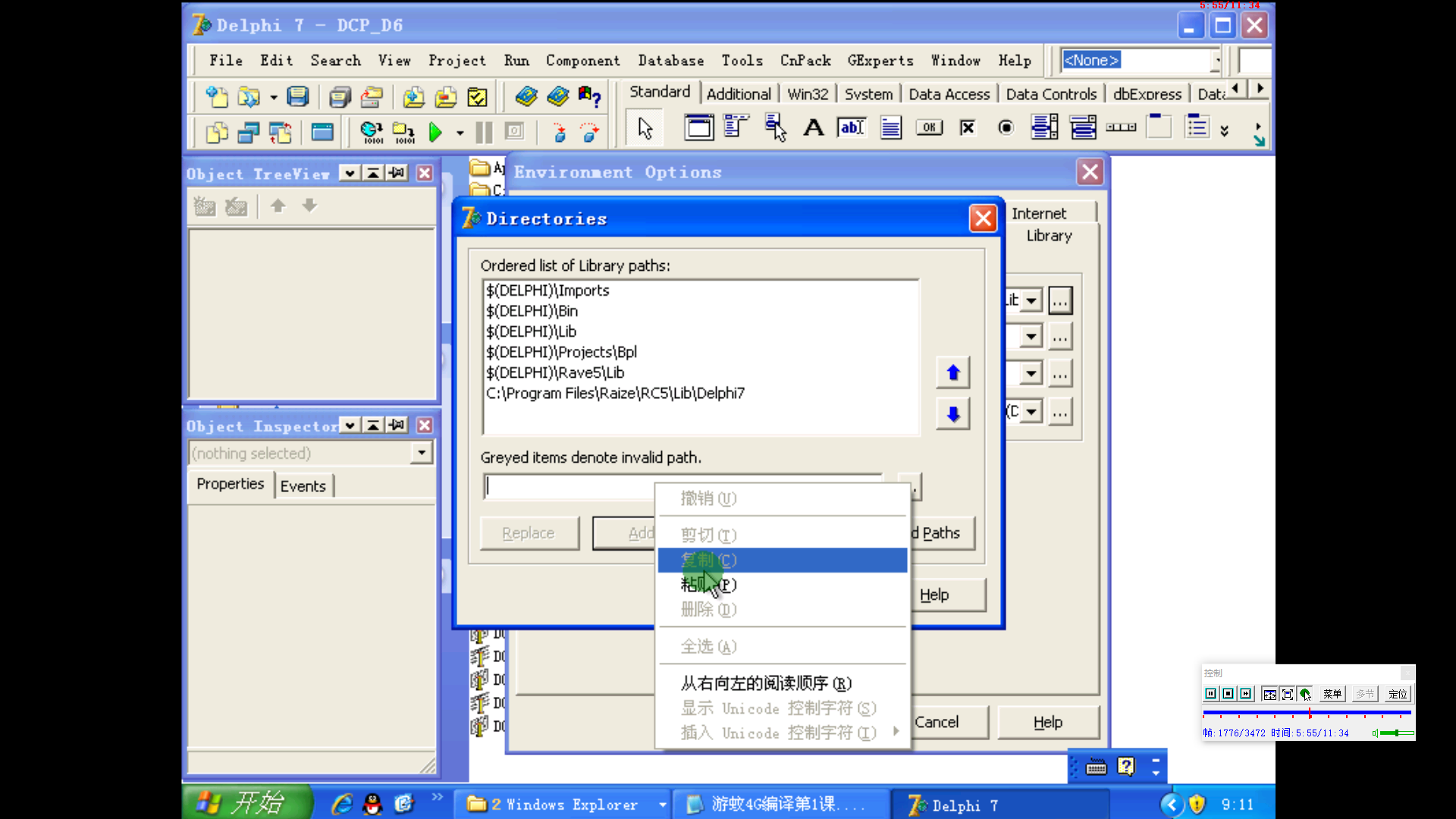Click the Toggle Form/Unit icon
The image size is (1456, 819).
point(281,133)
